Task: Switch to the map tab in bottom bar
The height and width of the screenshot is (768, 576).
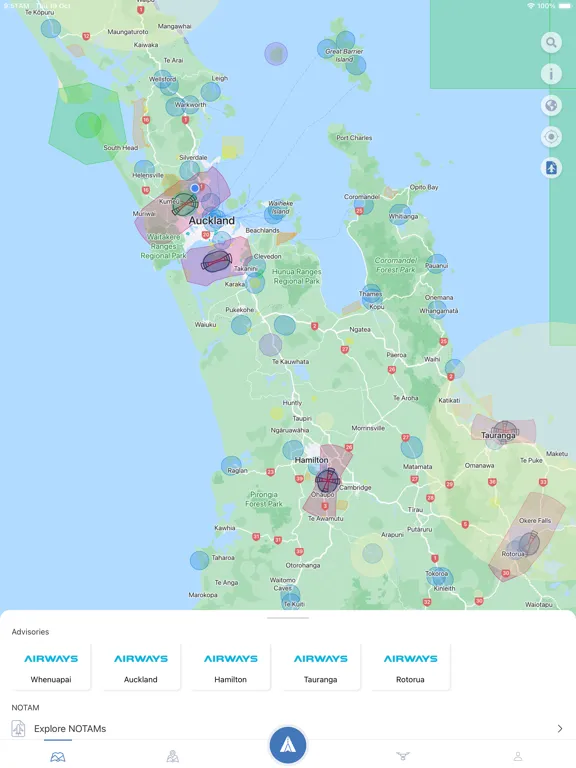Action: tap(58, 757)
